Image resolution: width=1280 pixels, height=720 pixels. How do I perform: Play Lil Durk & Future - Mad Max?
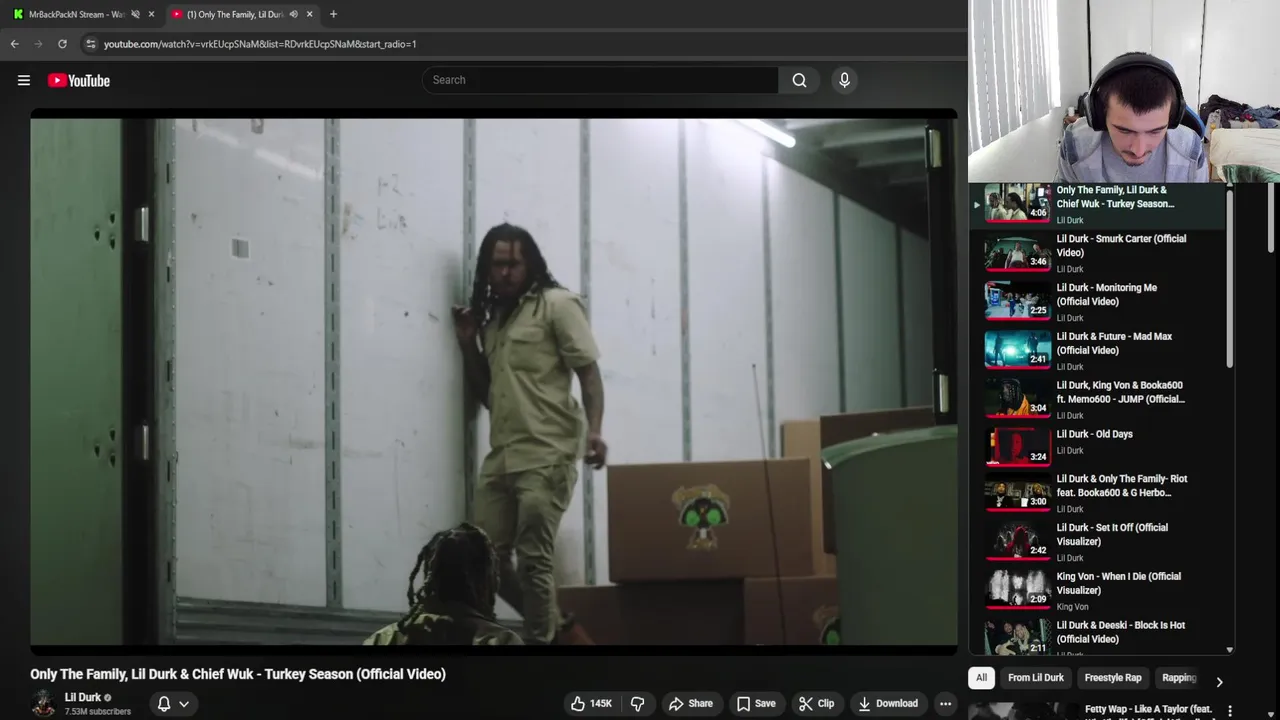pos(1096,351)
